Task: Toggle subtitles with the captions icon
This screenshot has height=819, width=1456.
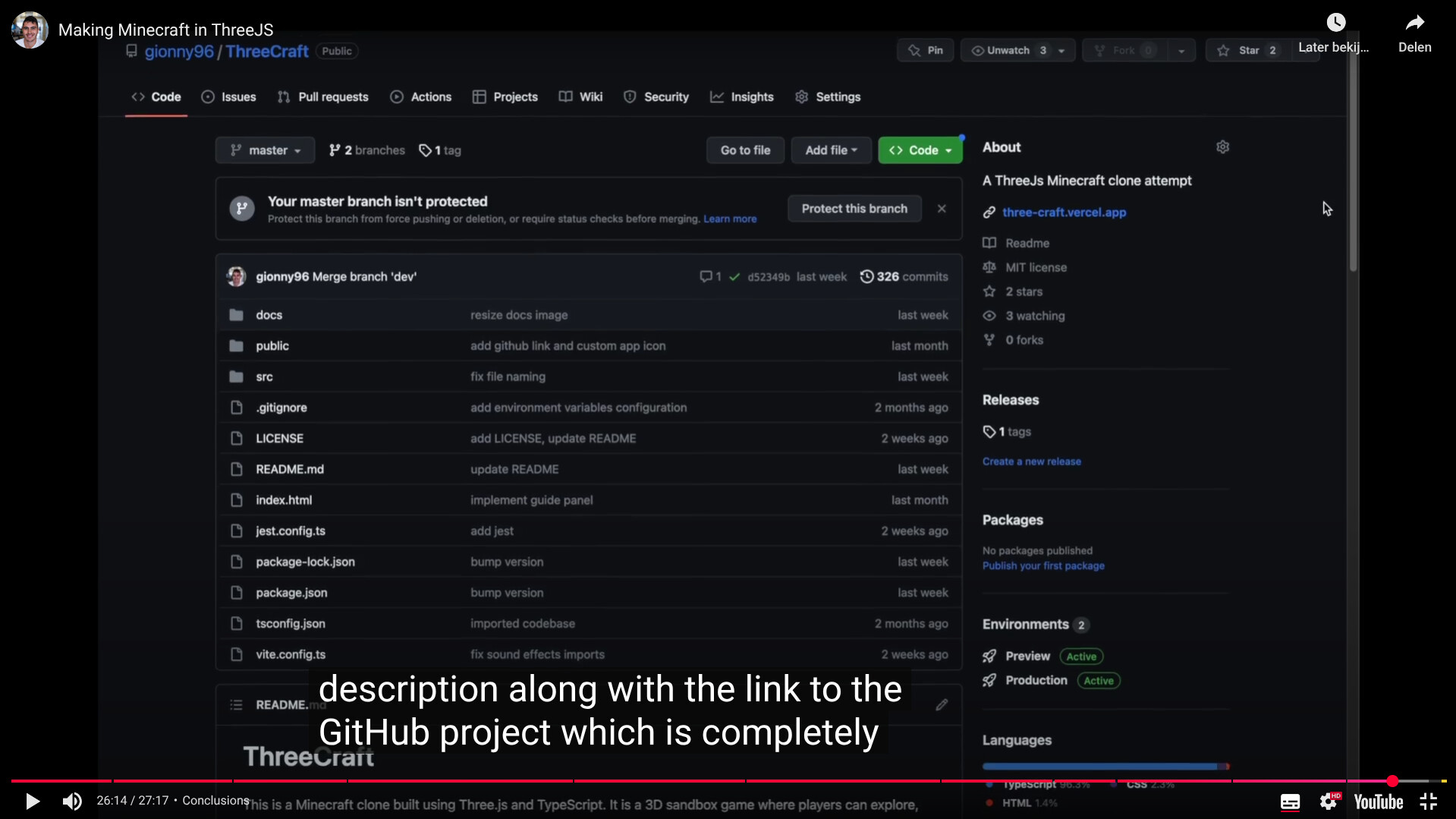Action: [x=1290, y=802]
